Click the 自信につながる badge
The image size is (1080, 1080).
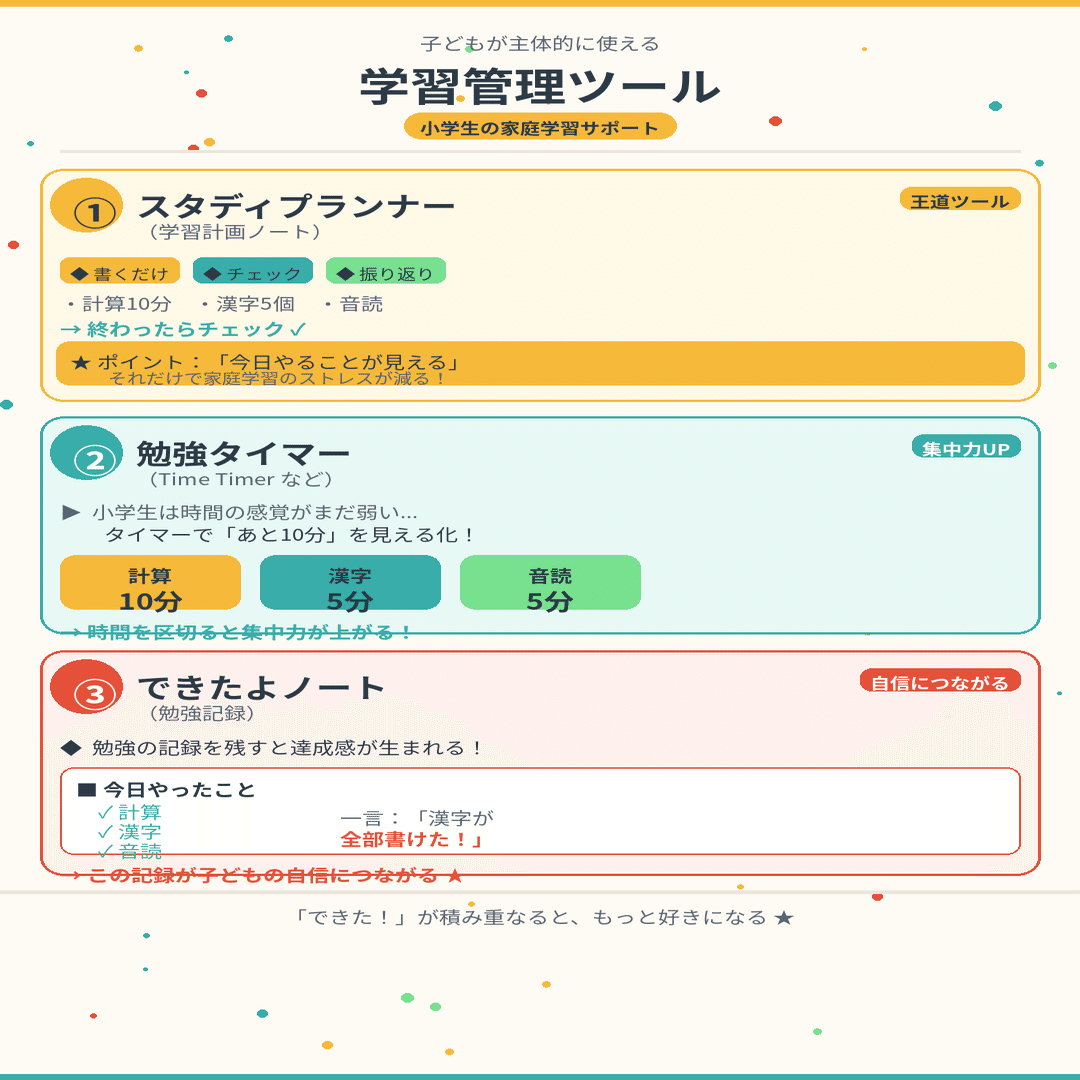[940, 682]
